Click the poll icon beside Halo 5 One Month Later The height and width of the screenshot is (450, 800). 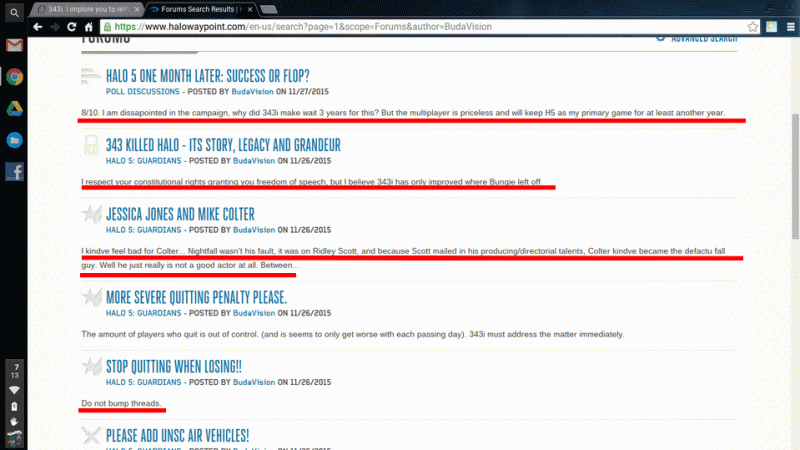coord(92,77)
